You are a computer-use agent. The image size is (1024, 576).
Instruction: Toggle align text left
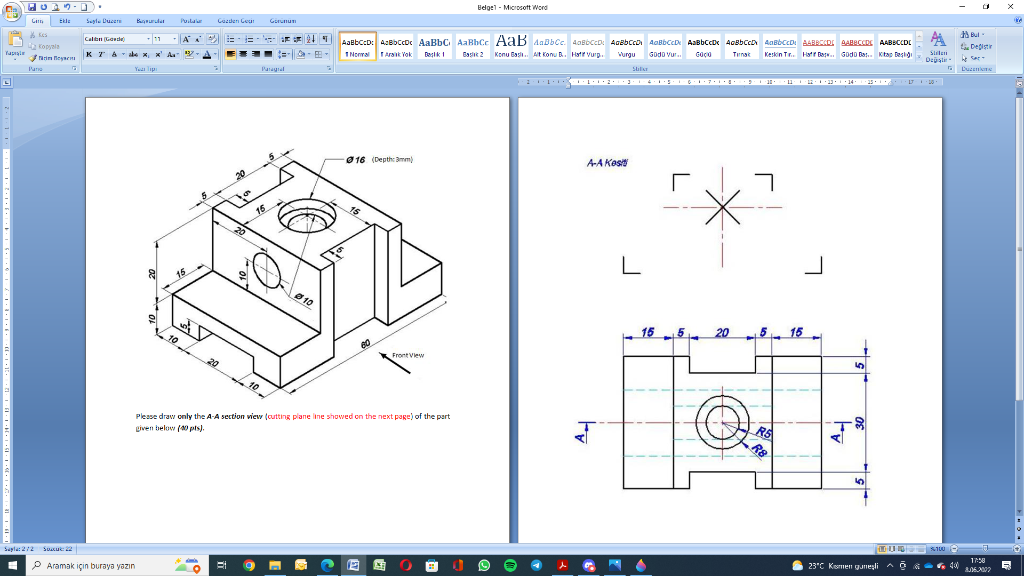231,55
